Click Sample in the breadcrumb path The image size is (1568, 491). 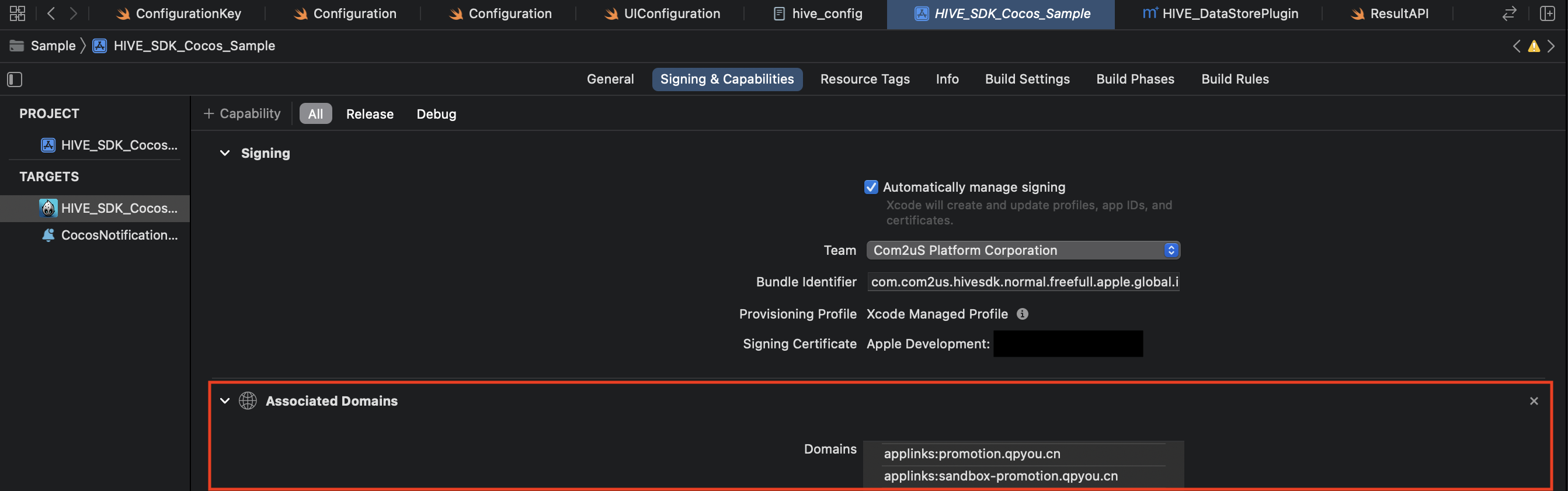(x=53, y=46)
